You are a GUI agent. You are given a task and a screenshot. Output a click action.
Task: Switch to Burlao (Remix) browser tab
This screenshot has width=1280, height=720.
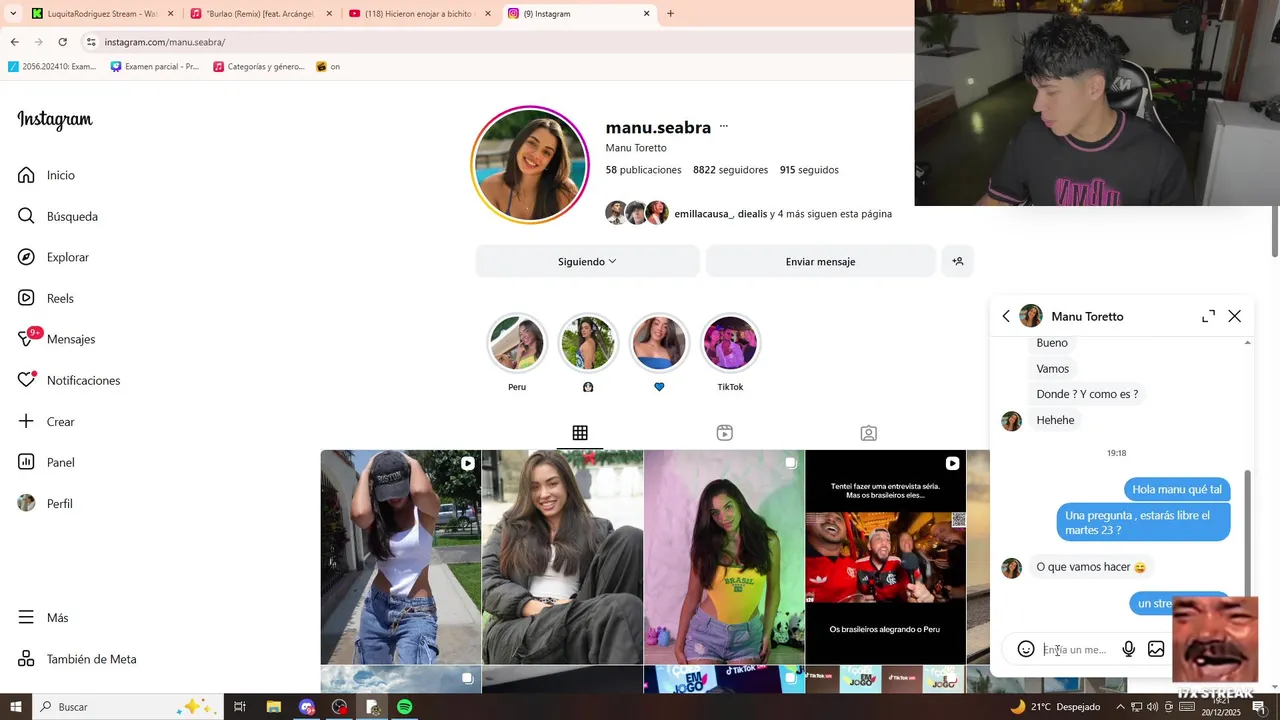pyautogui.click(x=259, y=14)
